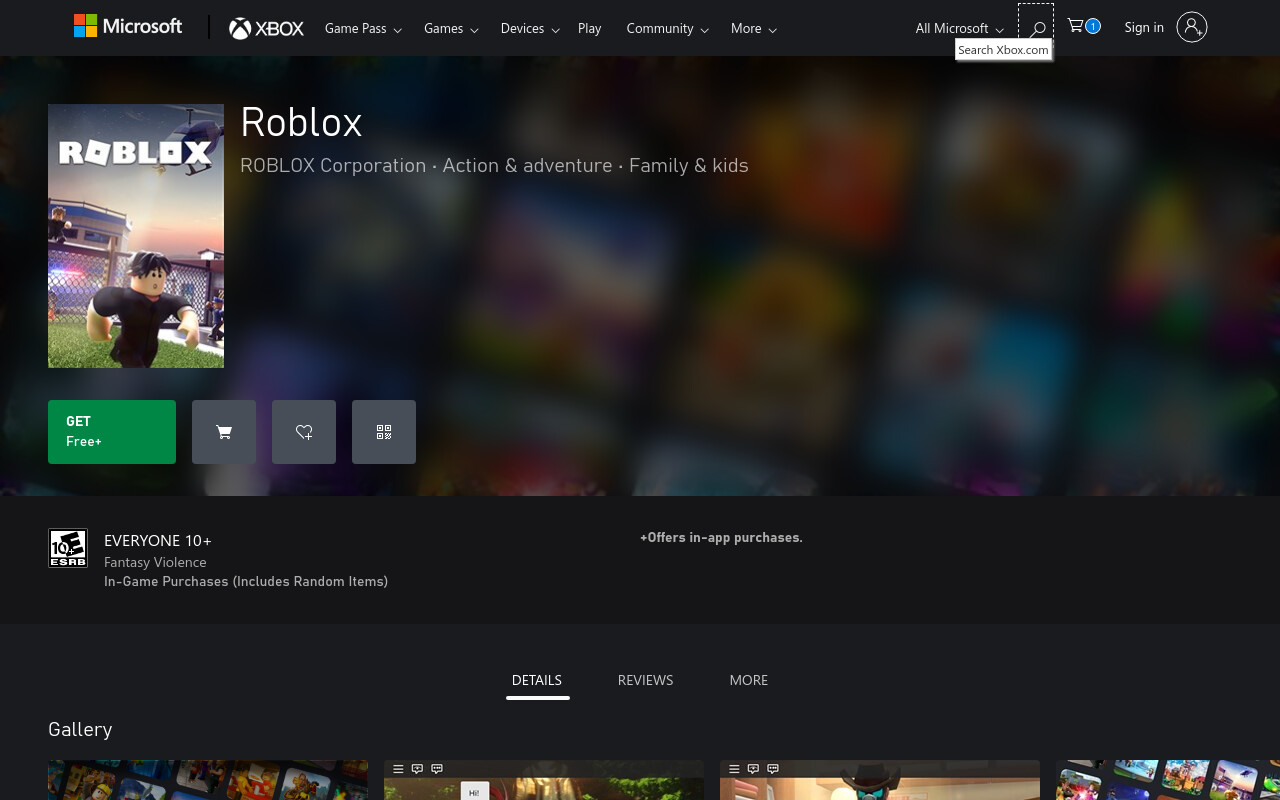The height and width of the screenshot is (800, 1280).
Task: Show the QR code for Roblox
Action: point(384,432)
